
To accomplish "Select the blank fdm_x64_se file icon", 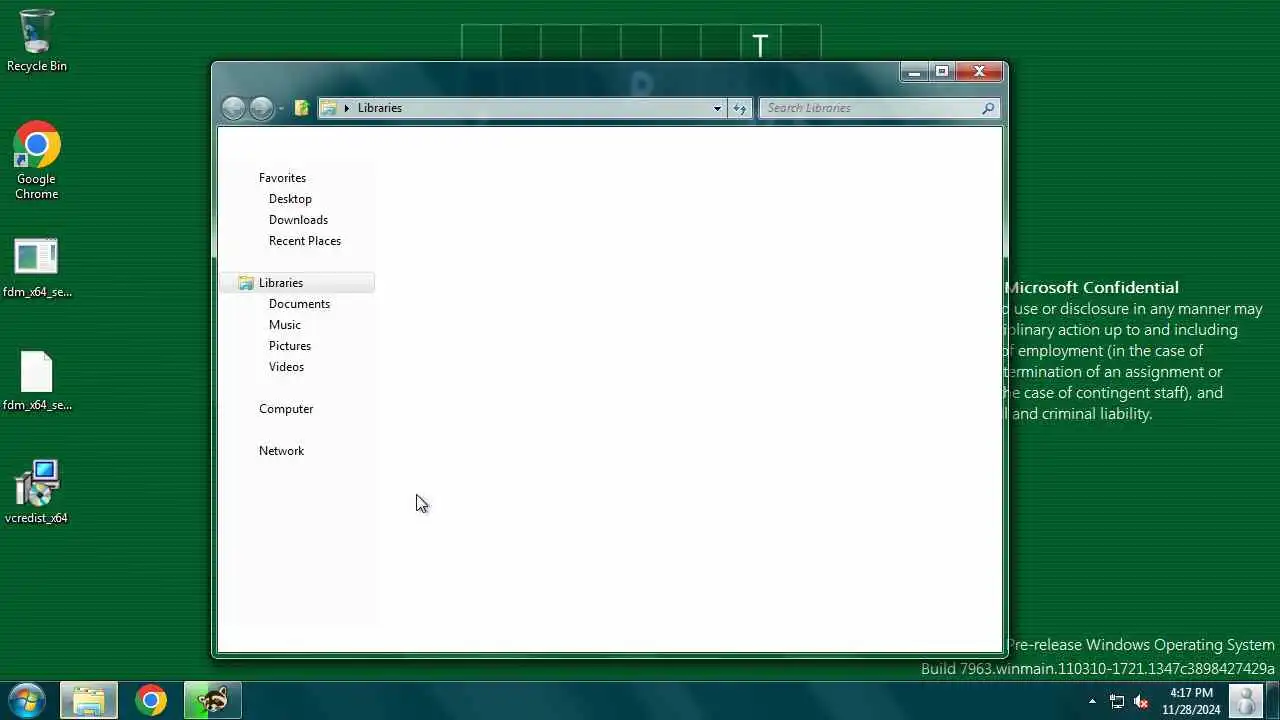I will pos(37,382).
